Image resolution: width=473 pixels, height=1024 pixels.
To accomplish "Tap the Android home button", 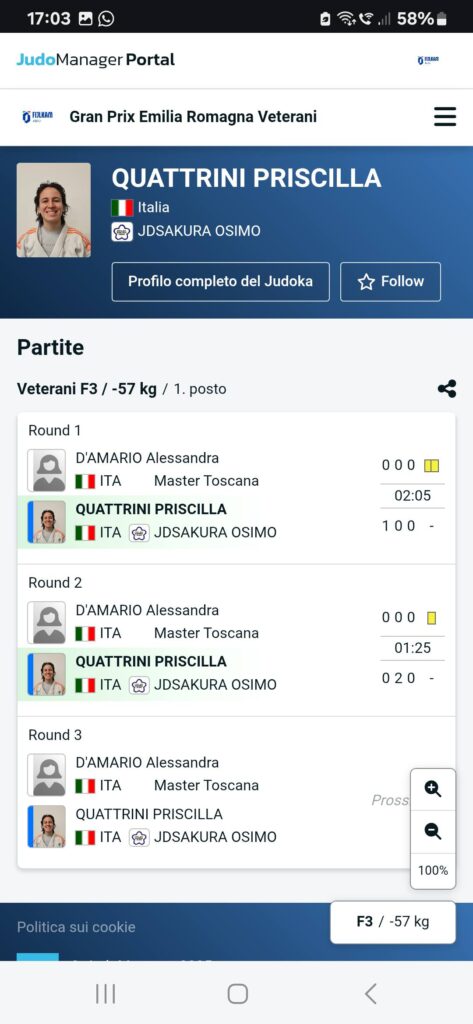I will click(237, 993).
